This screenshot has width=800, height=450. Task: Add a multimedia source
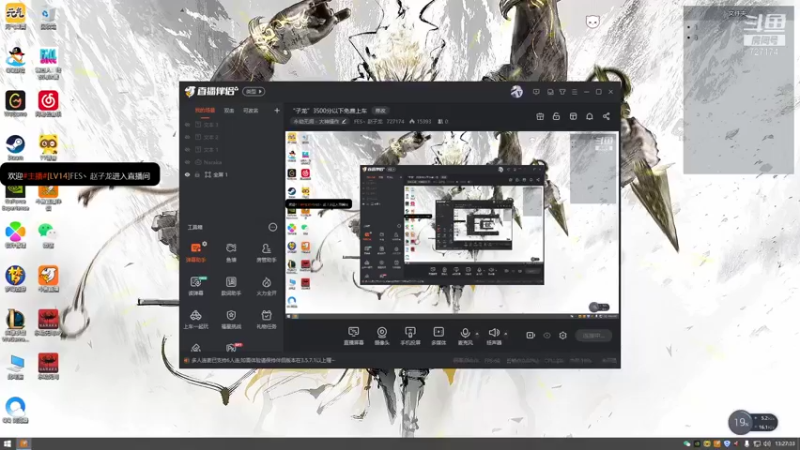click(438, 336)
